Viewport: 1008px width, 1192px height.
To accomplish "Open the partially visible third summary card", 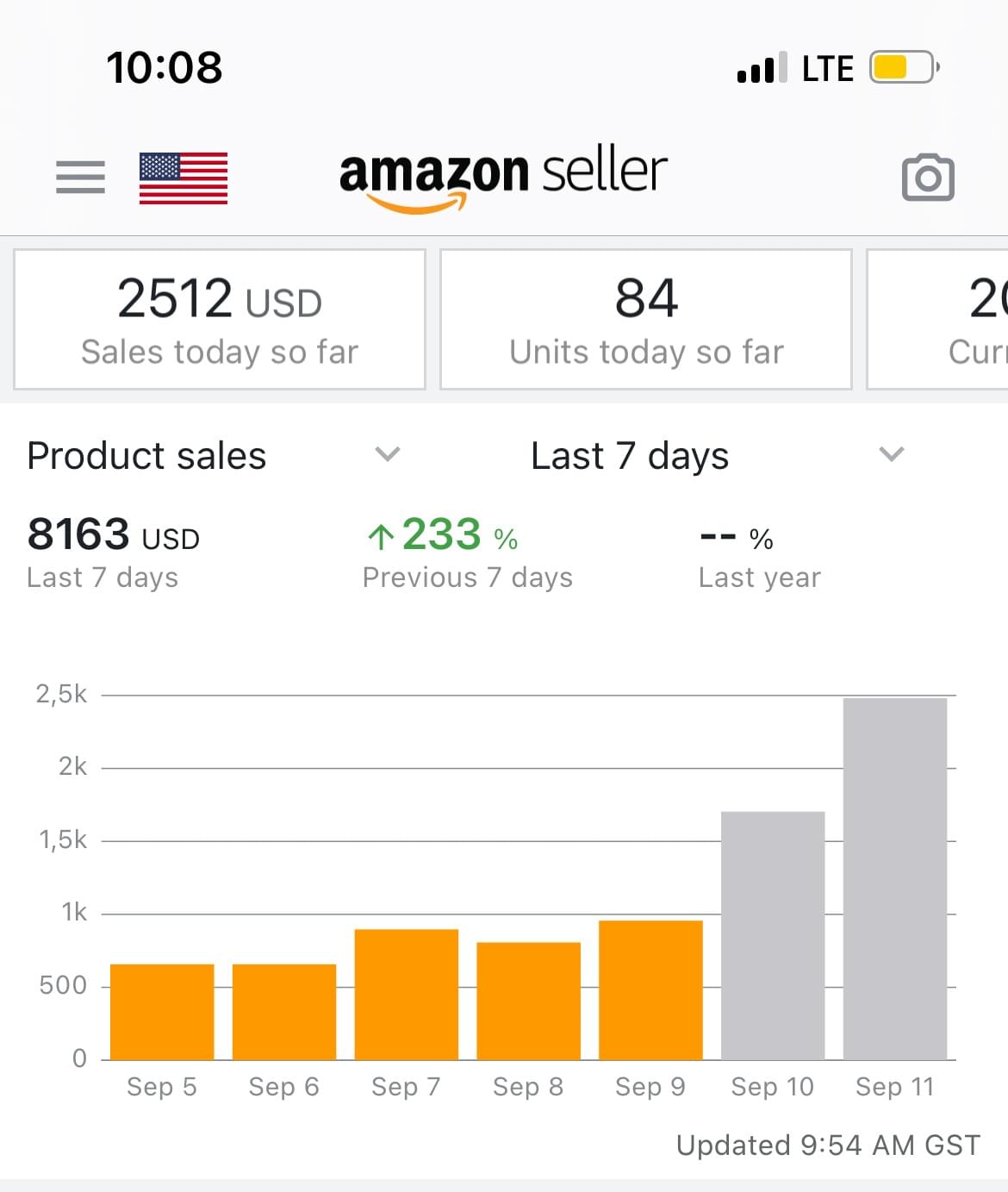I will pos(937,319).
